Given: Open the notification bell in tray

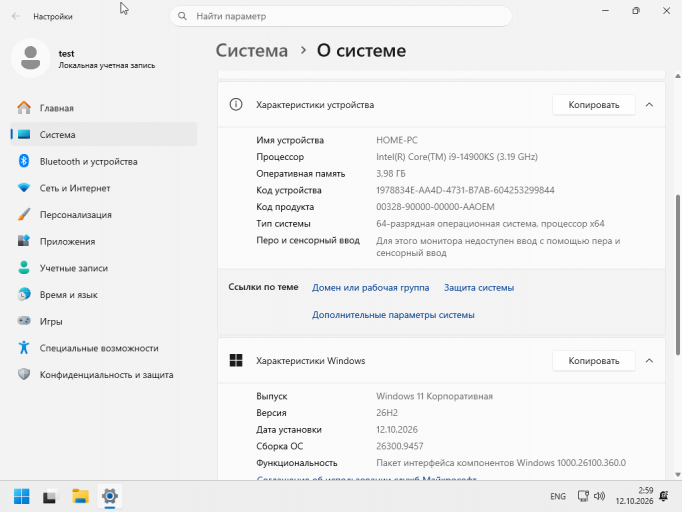Looking at the screenshot, I should pos(664,496).
